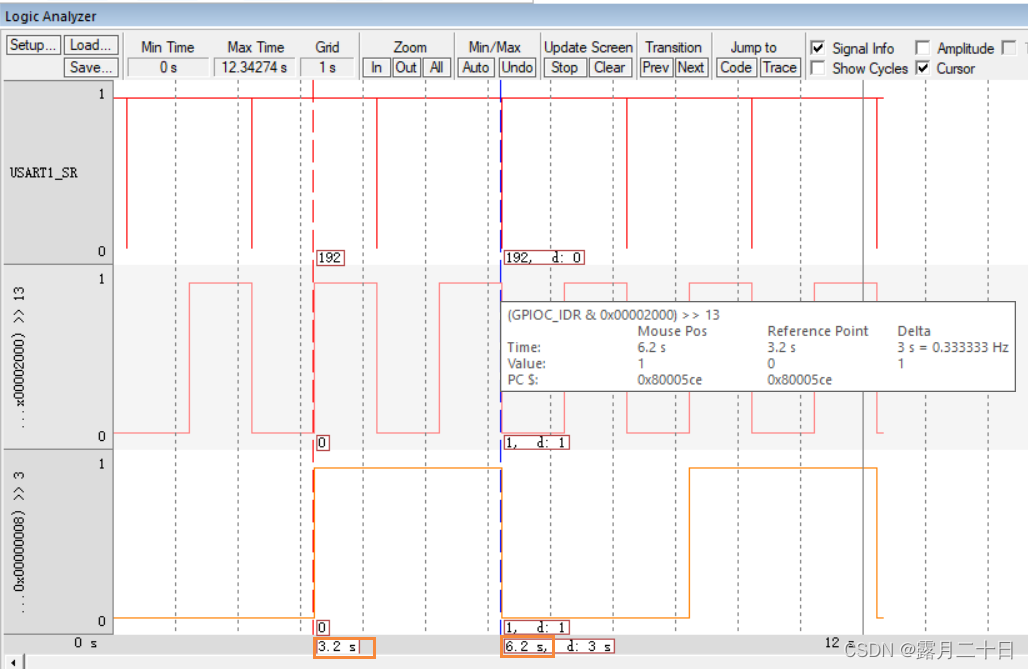The width and height of the screenshot is (1028, 669).
Task: Click the 192 value label at reference cursor
Action: (330, 258)
